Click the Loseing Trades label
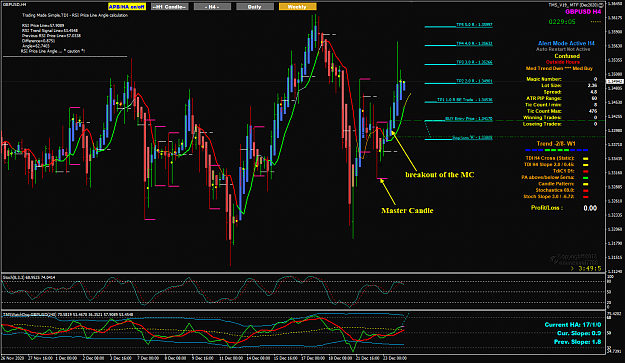625x363 pixels. click(x=542, y=124)
